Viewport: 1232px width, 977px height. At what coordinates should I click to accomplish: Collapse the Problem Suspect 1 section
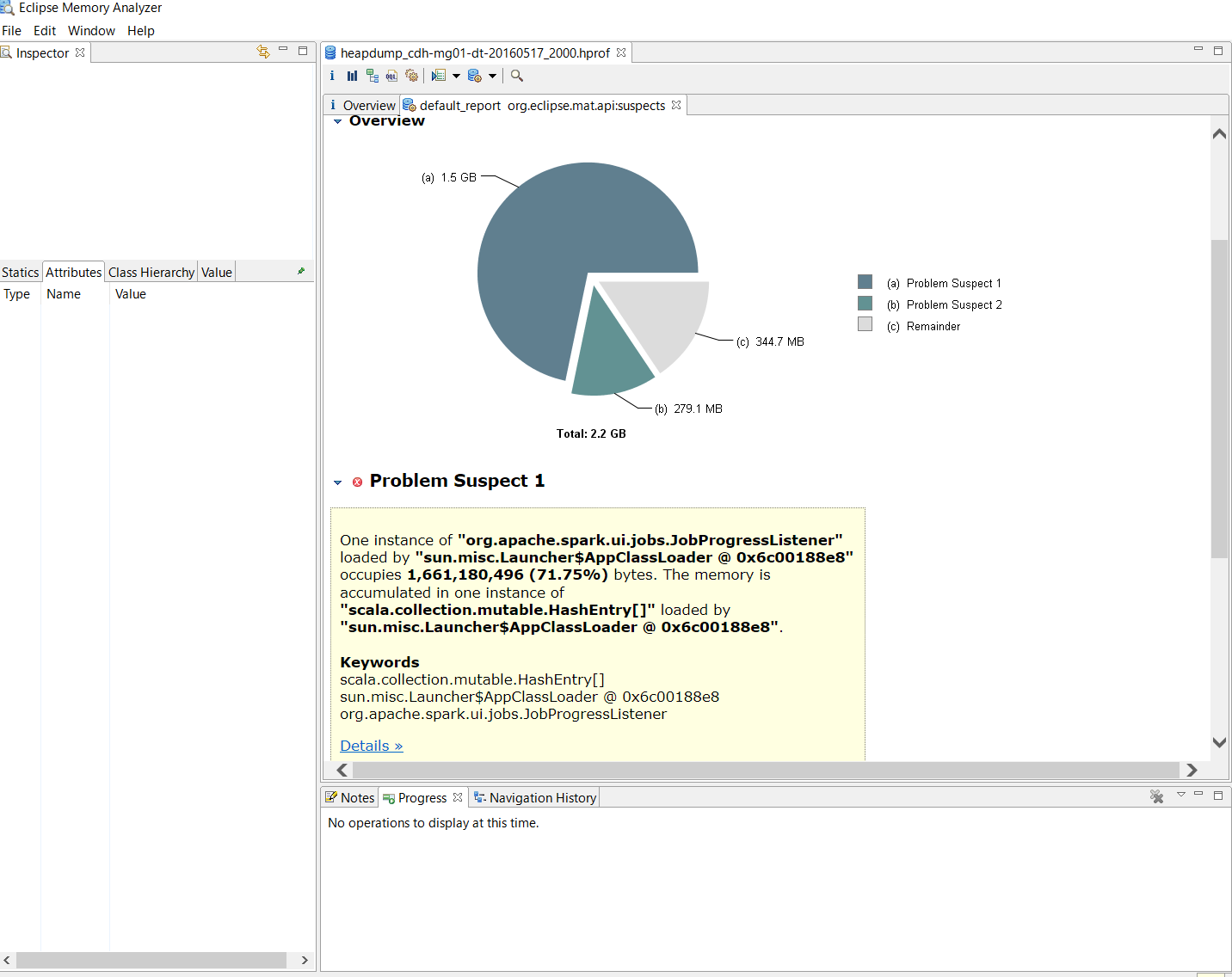click(x=337, y=482)
